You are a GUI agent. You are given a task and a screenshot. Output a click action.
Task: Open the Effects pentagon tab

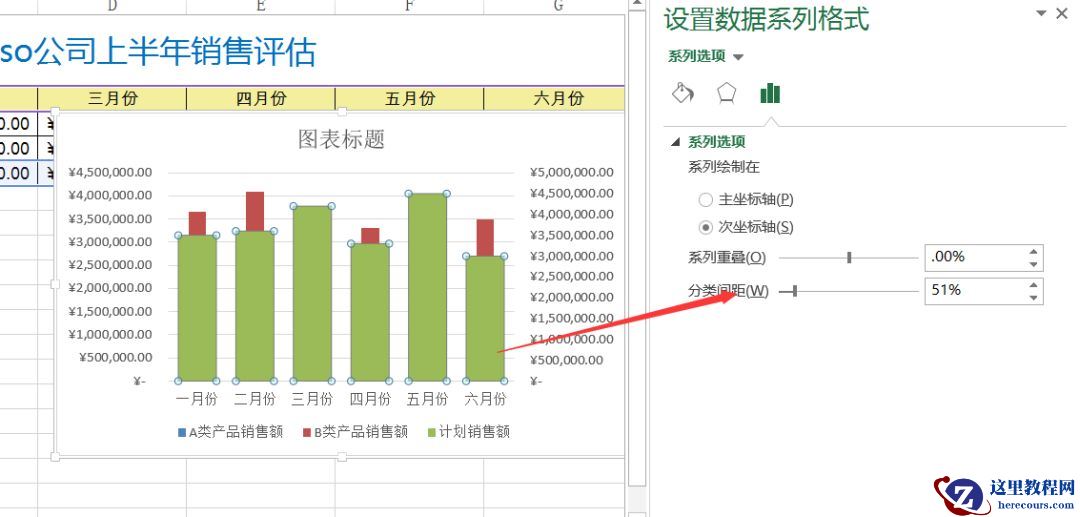(726, 93)
